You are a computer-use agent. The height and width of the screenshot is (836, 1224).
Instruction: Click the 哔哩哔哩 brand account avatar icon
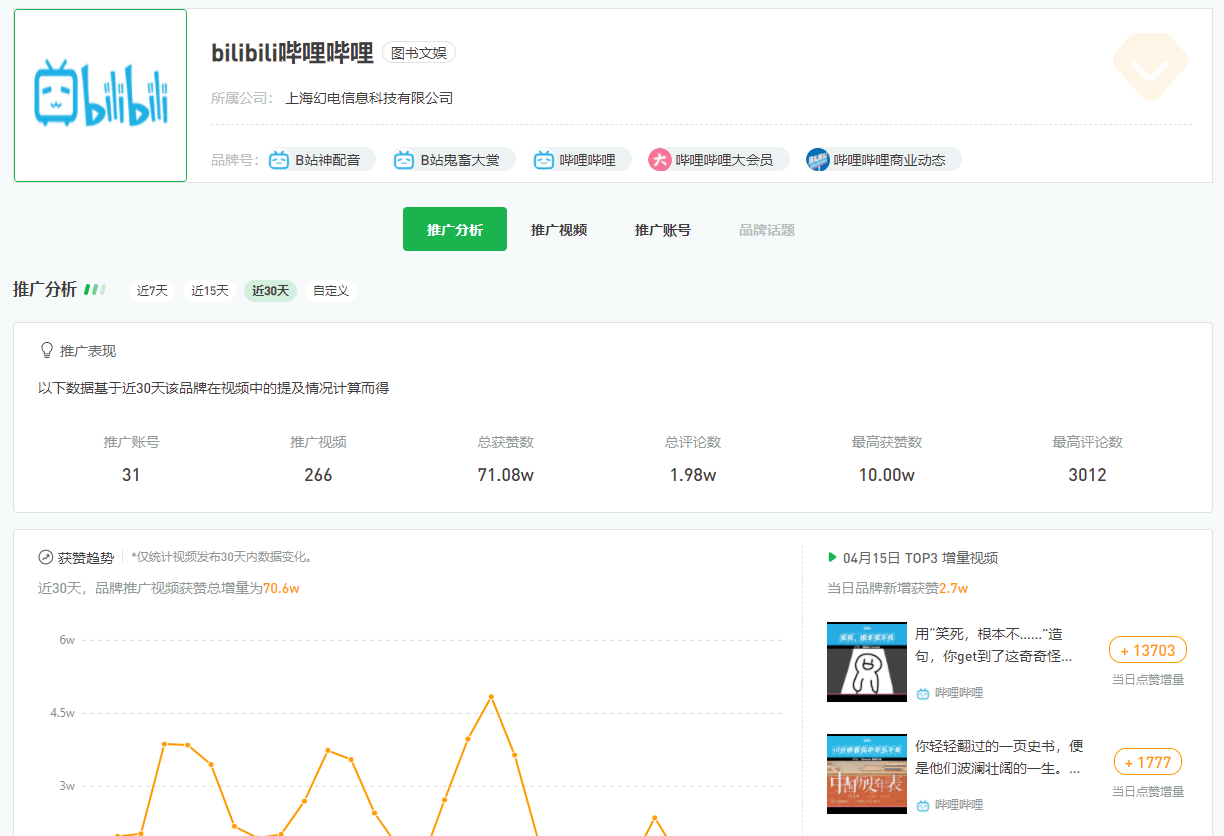[544, 159]
